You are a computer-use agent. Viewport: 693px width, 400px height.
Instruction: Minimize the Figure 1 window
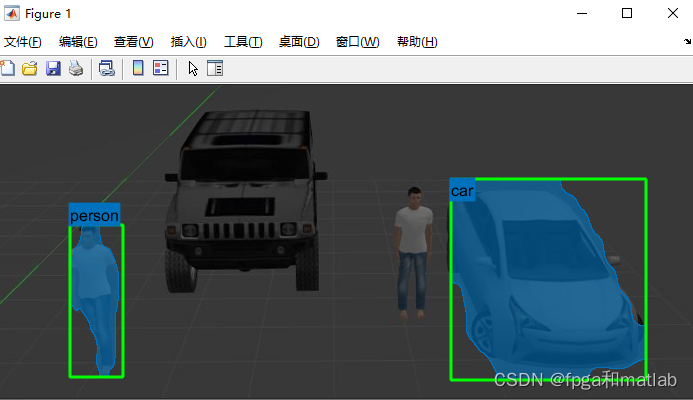tap(582, 13)
